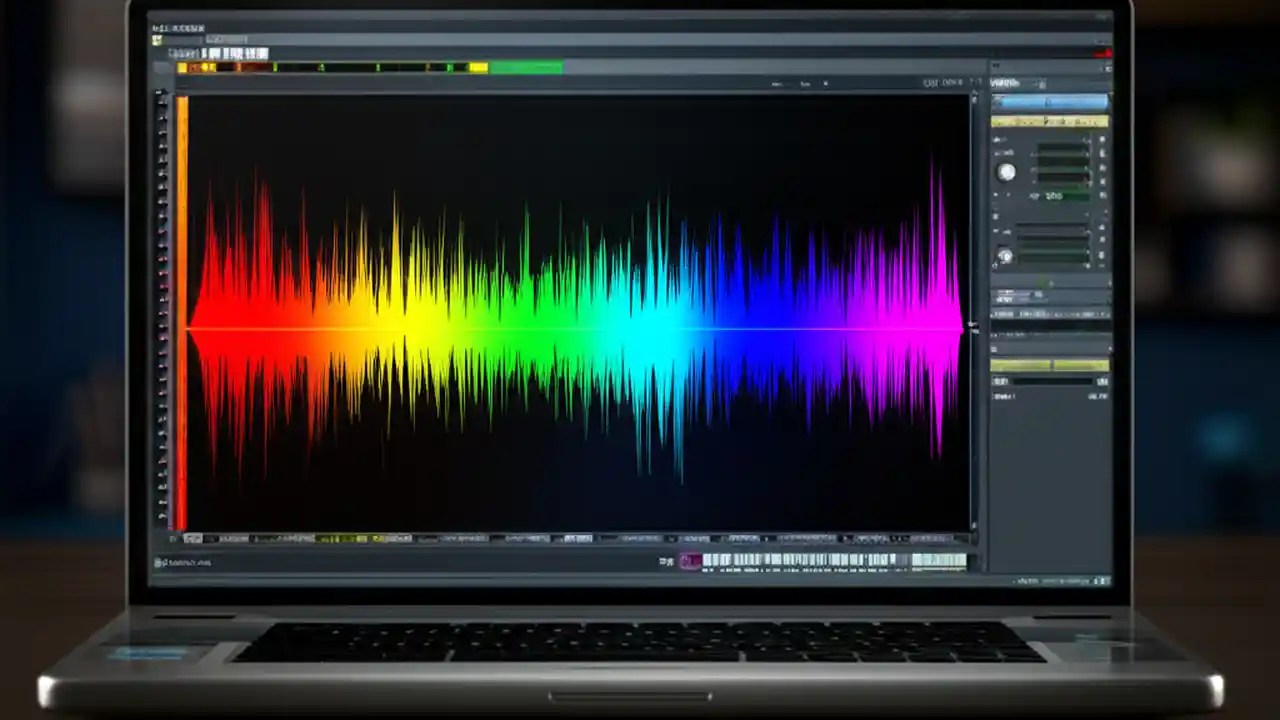This screenshot has width=1280, height=720.
Task: Adjust the gain knob in the right panel
Action: (x=1007, y=172)
